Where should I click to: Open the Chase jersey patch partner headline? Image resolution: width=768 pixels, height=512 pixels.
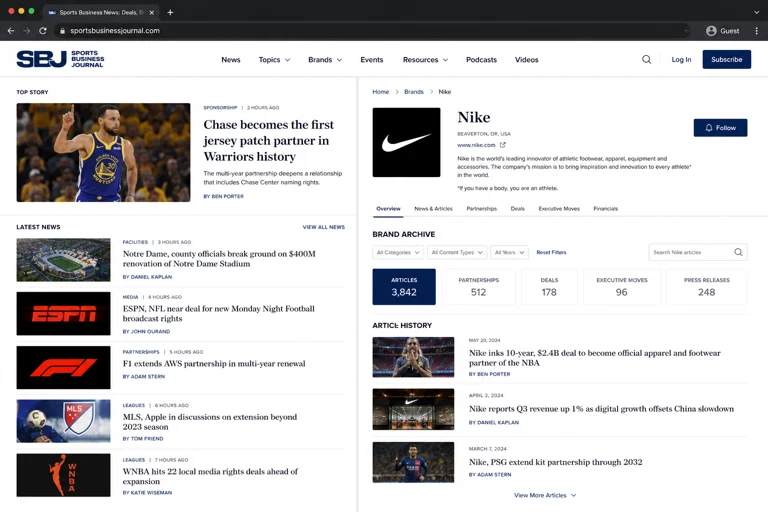(268, 141)
